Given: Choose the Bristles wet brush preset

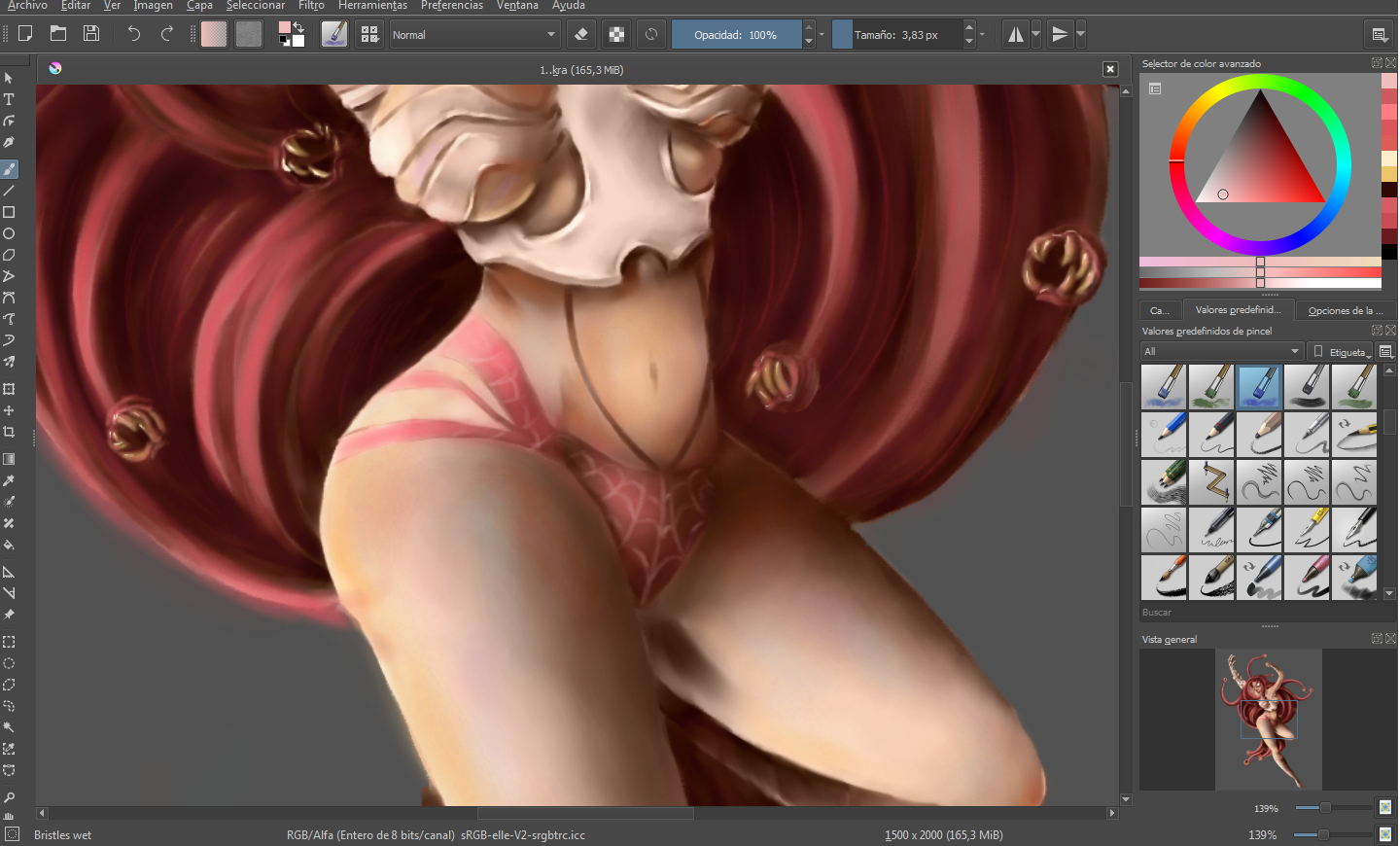Looking at the screenshot, I should [x=1259, y=387].
